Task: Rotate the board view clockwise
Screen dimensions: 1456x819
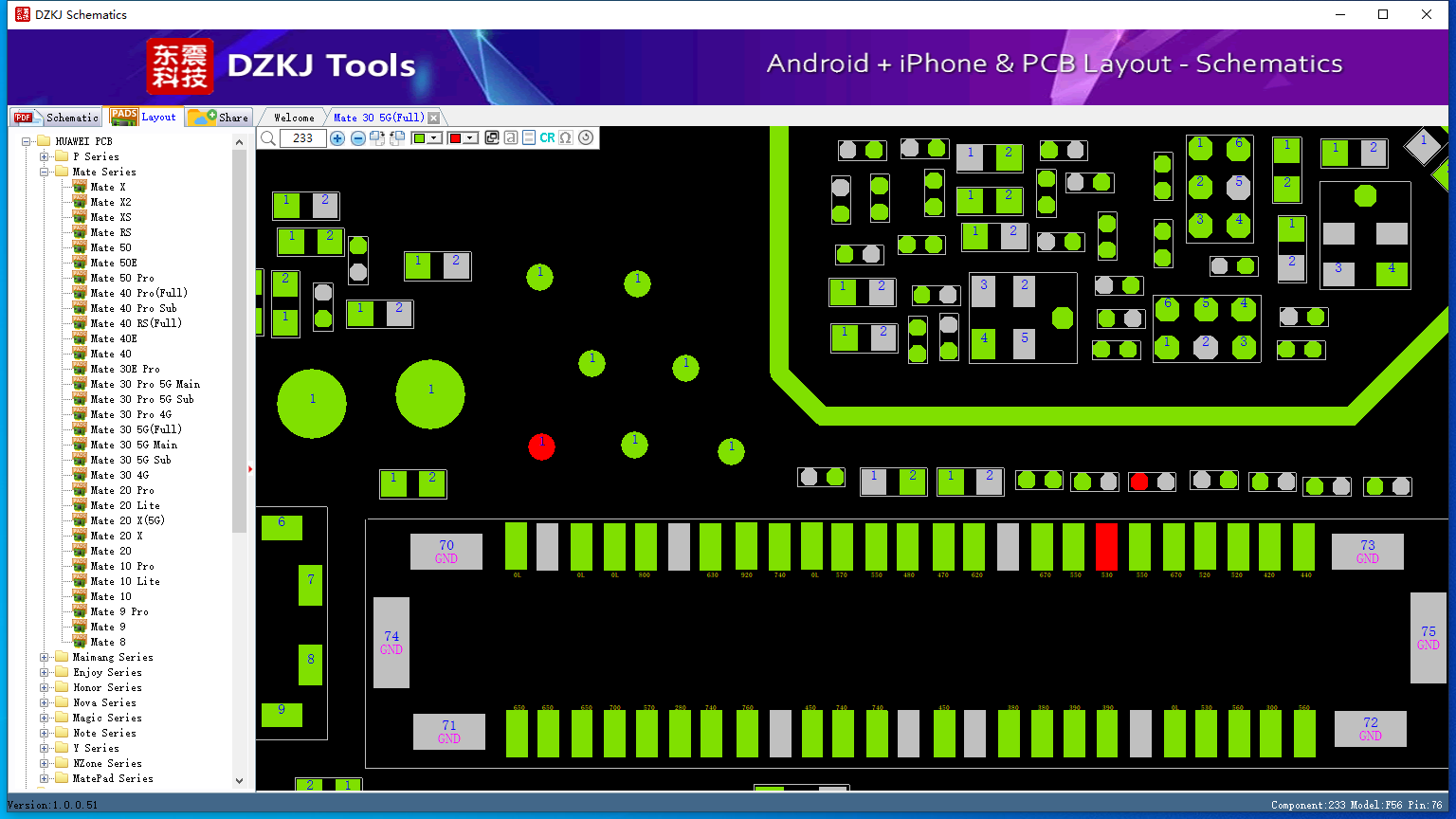Action: [377, 138]
